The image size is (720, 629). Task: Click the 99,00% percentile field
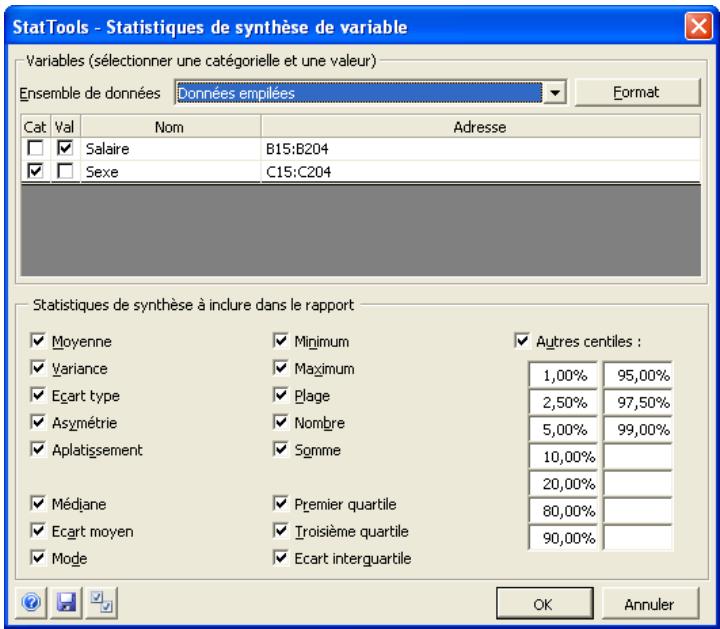tap(638, 429)
